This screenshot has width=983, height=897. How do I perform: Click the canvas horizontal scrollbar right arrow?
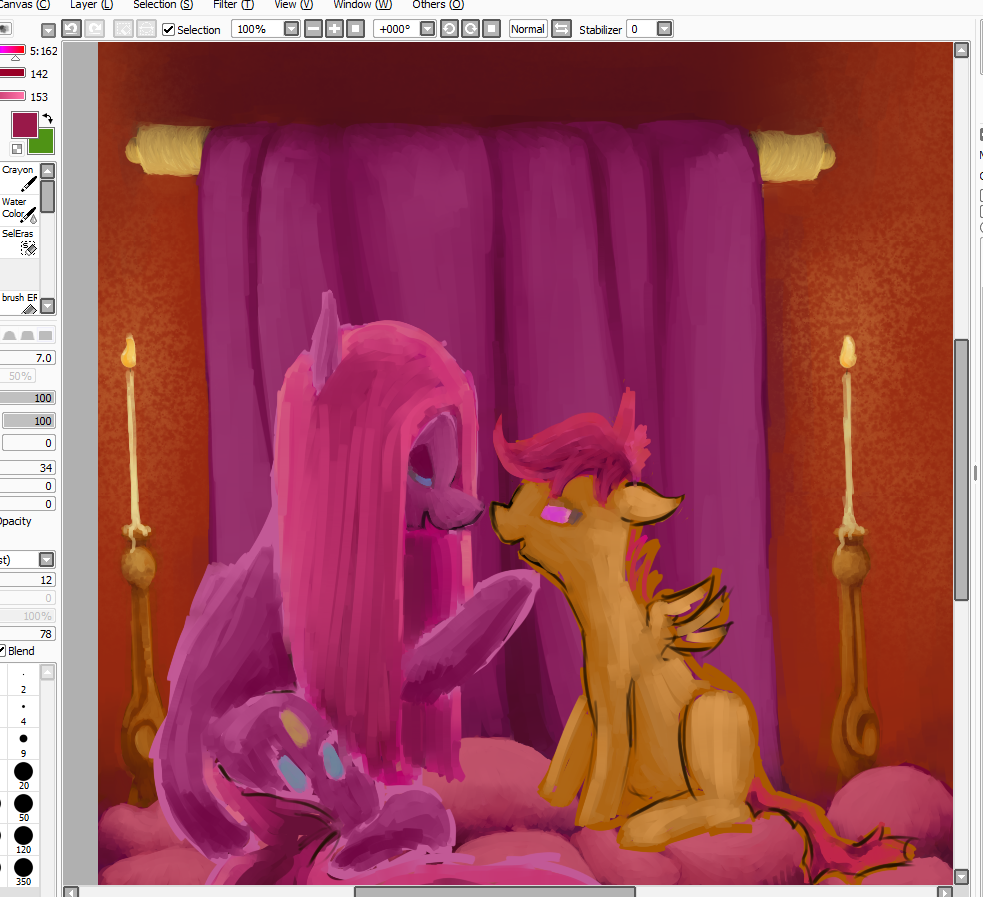click(x=944, y=891)
